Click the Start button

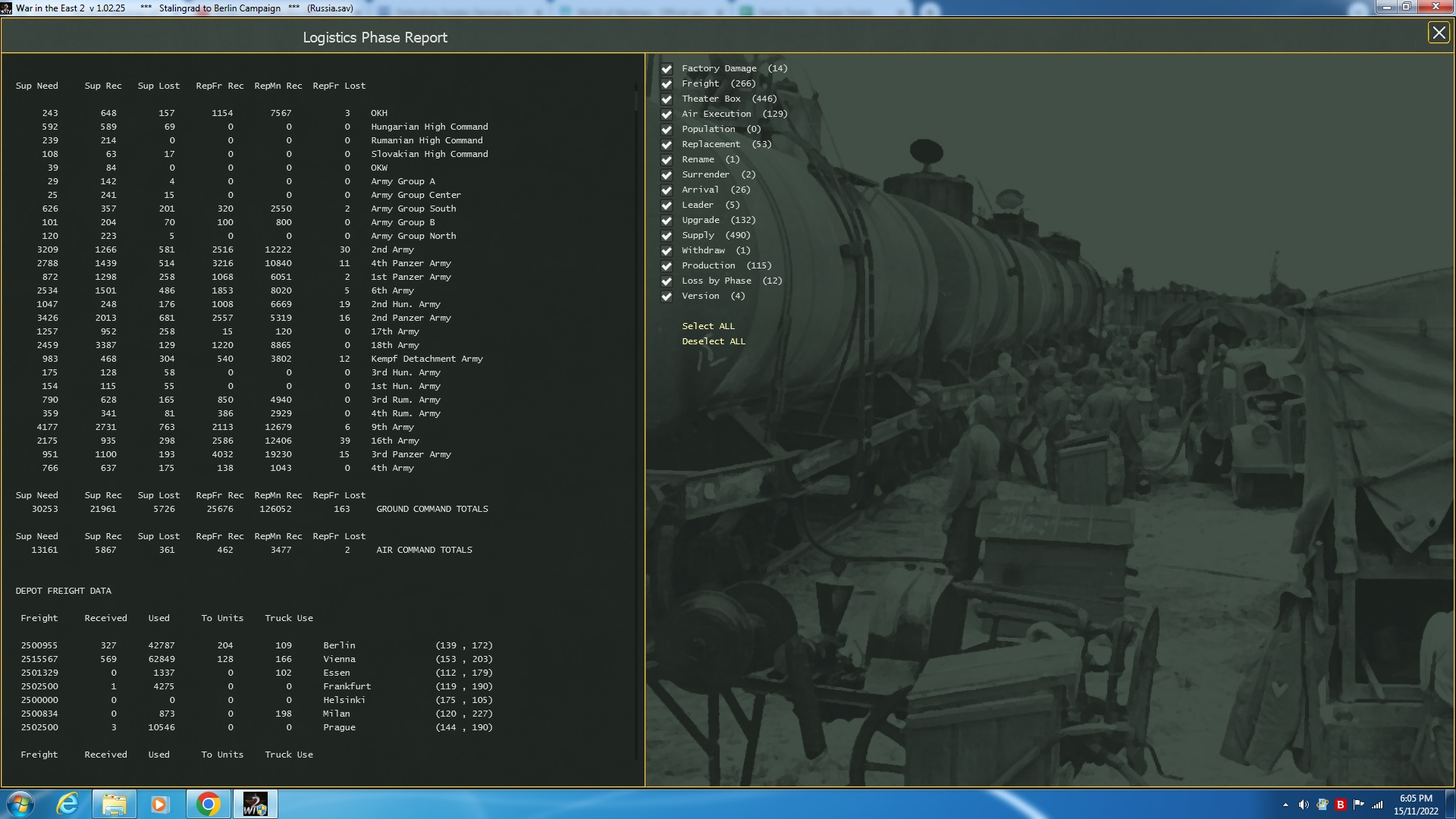click(22, 803)
